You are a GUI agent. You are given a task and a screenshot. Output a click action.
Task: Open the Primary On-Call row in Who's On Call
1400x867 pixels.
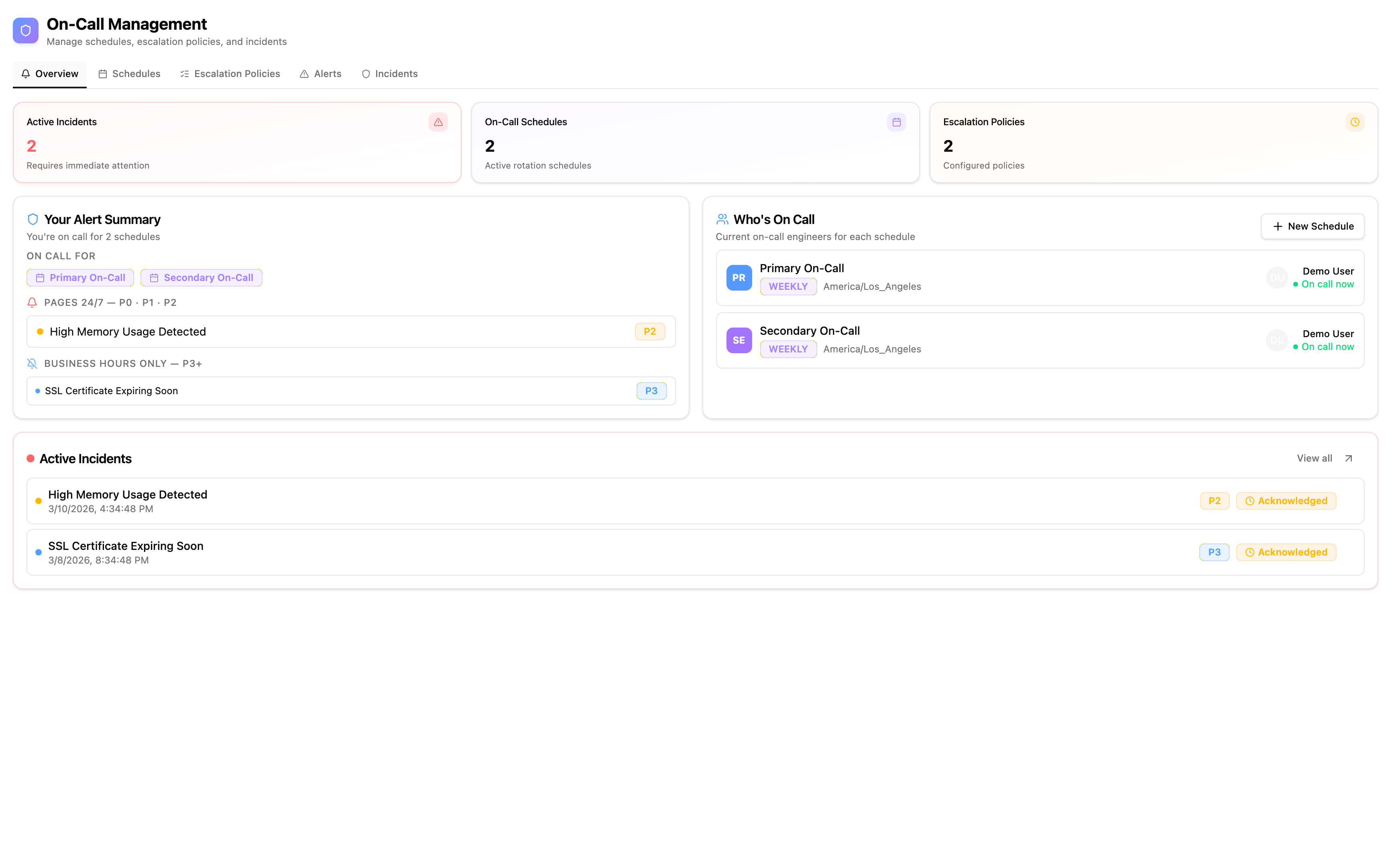point(1040,277)
